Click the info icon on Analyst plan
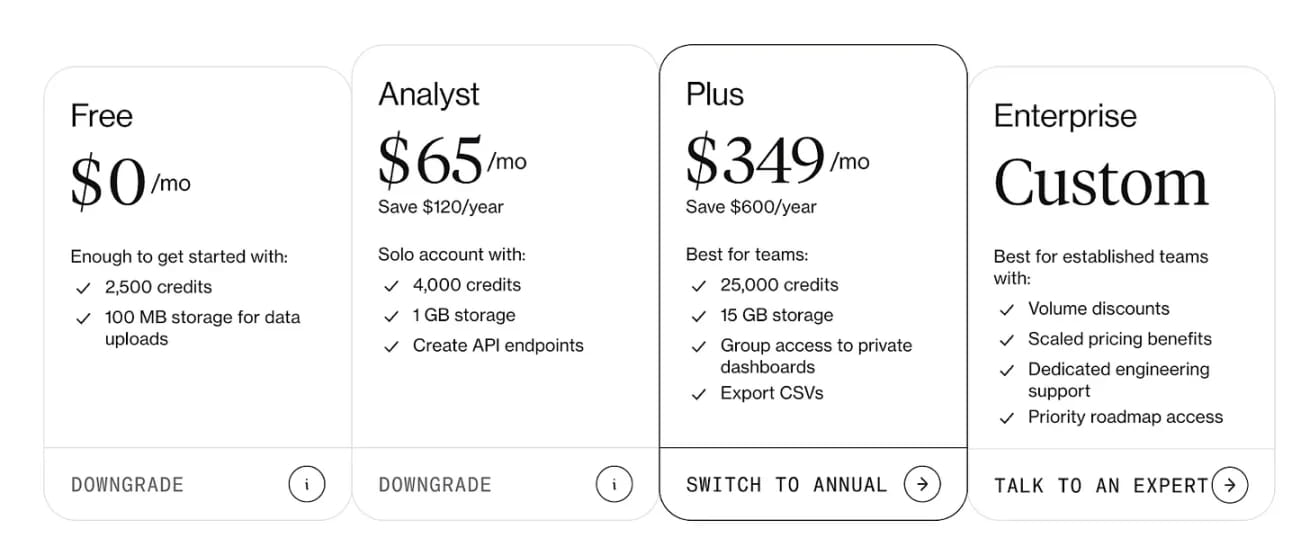1310x547 pixels. coord(614,485)
